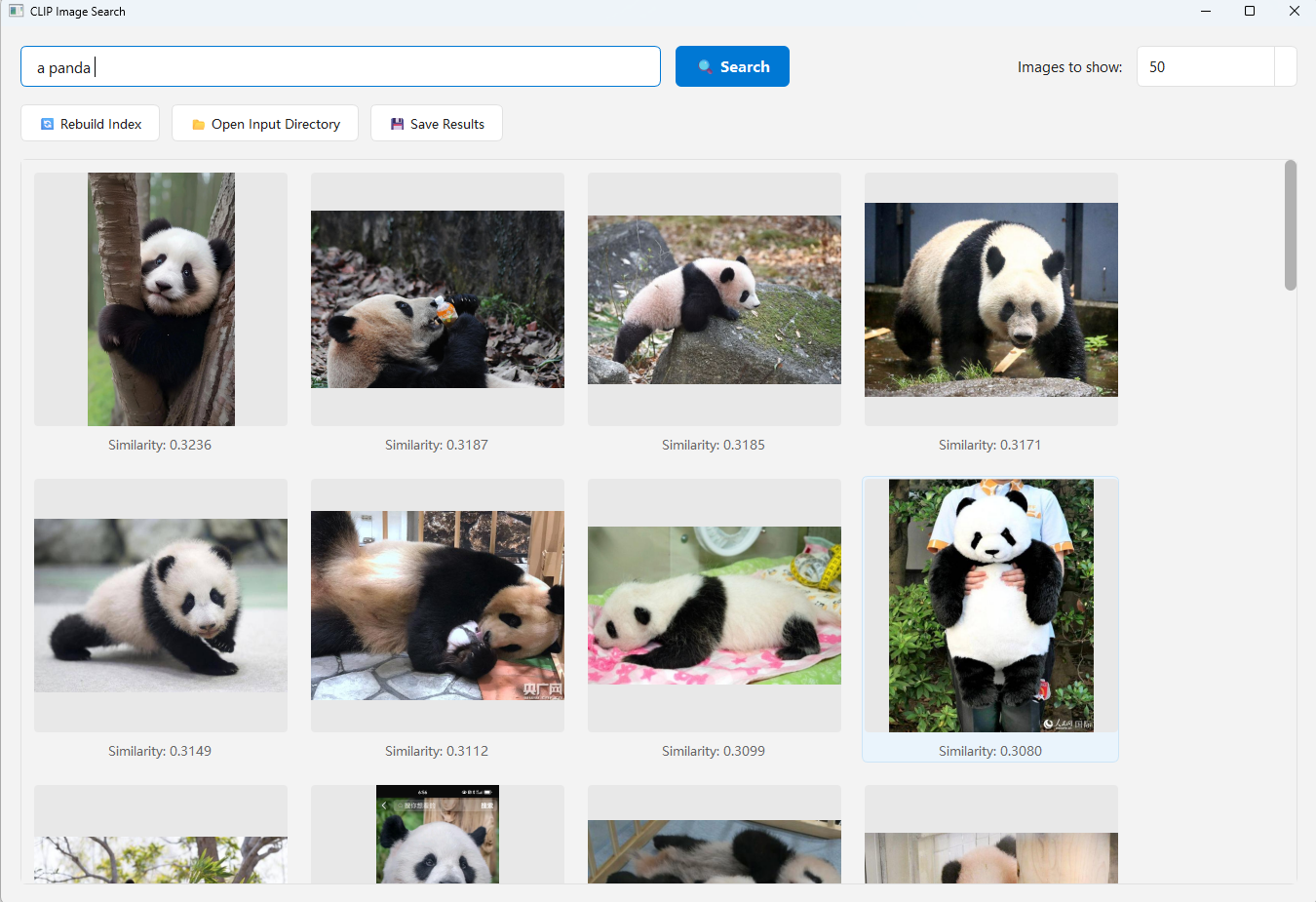Click the magnifier icon on Search button
Image resolution: width=1316 pixels, height=902 pixels.
[x=706, y=67]
